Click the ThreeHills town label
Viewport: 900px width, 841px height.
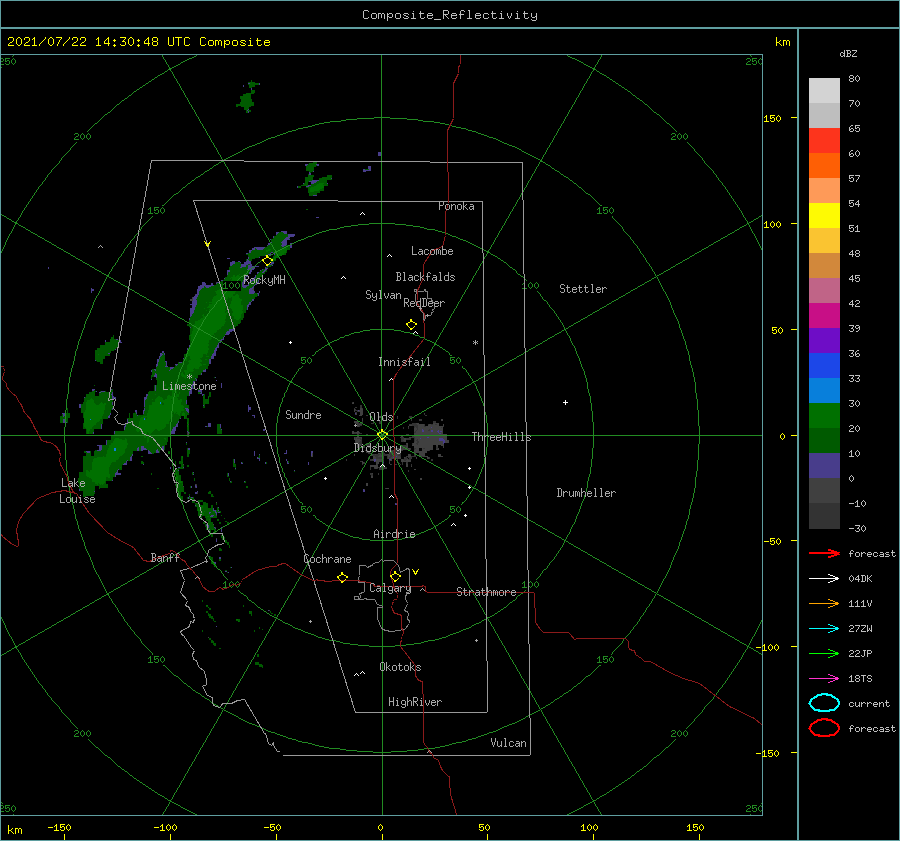coord(502,437)
